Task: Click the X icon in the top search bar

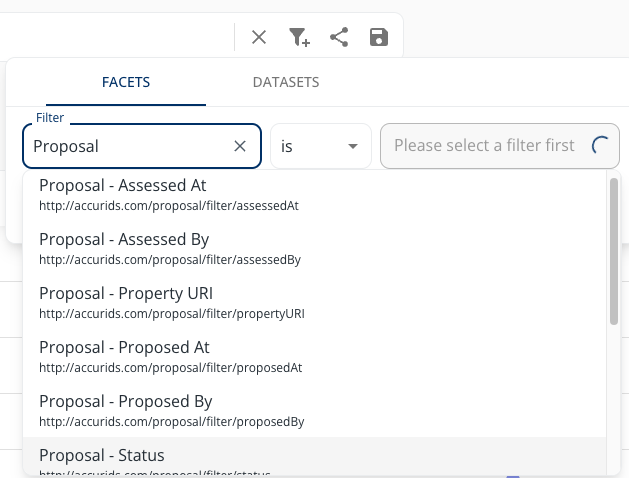Action: pyautogui.click(x=259, y=38)
